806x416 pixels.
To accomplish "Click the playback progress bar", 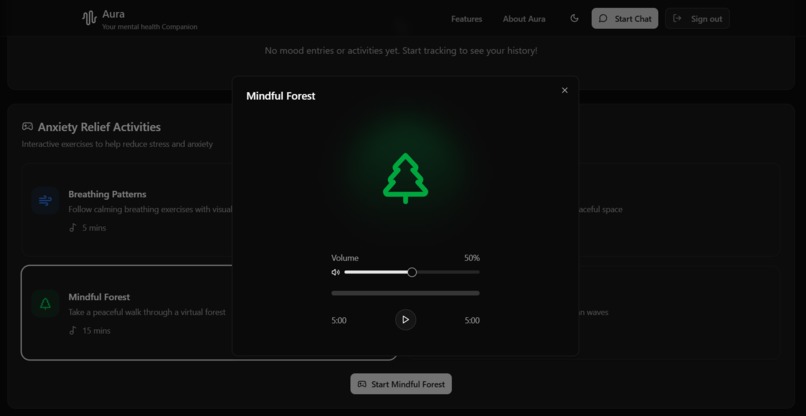I will (x=405, y=293).
